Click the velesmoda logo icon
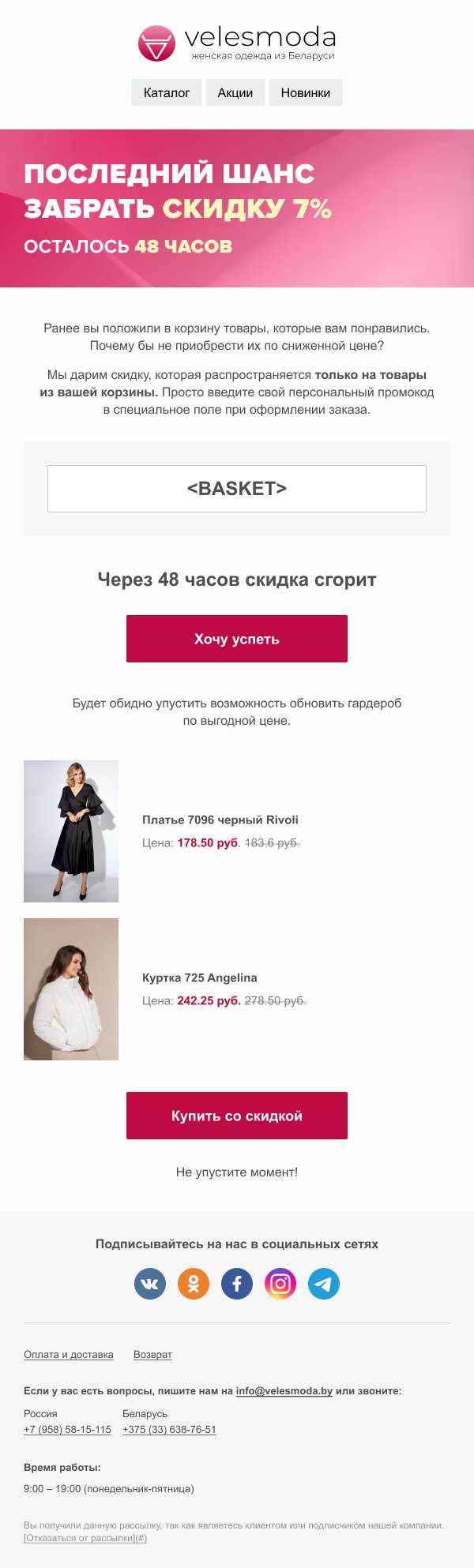474x1568 pixels. click(156, 43)
